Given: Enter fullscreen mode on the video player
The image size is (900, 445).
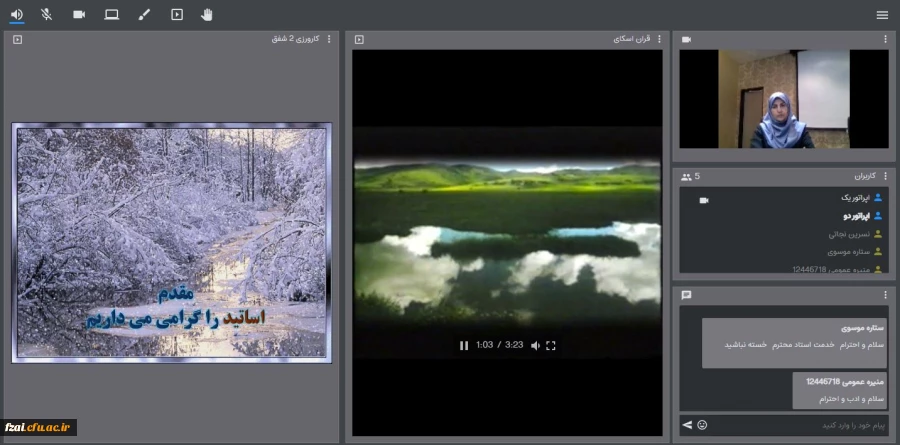Looking at the screenshot, I should (551, 345).
